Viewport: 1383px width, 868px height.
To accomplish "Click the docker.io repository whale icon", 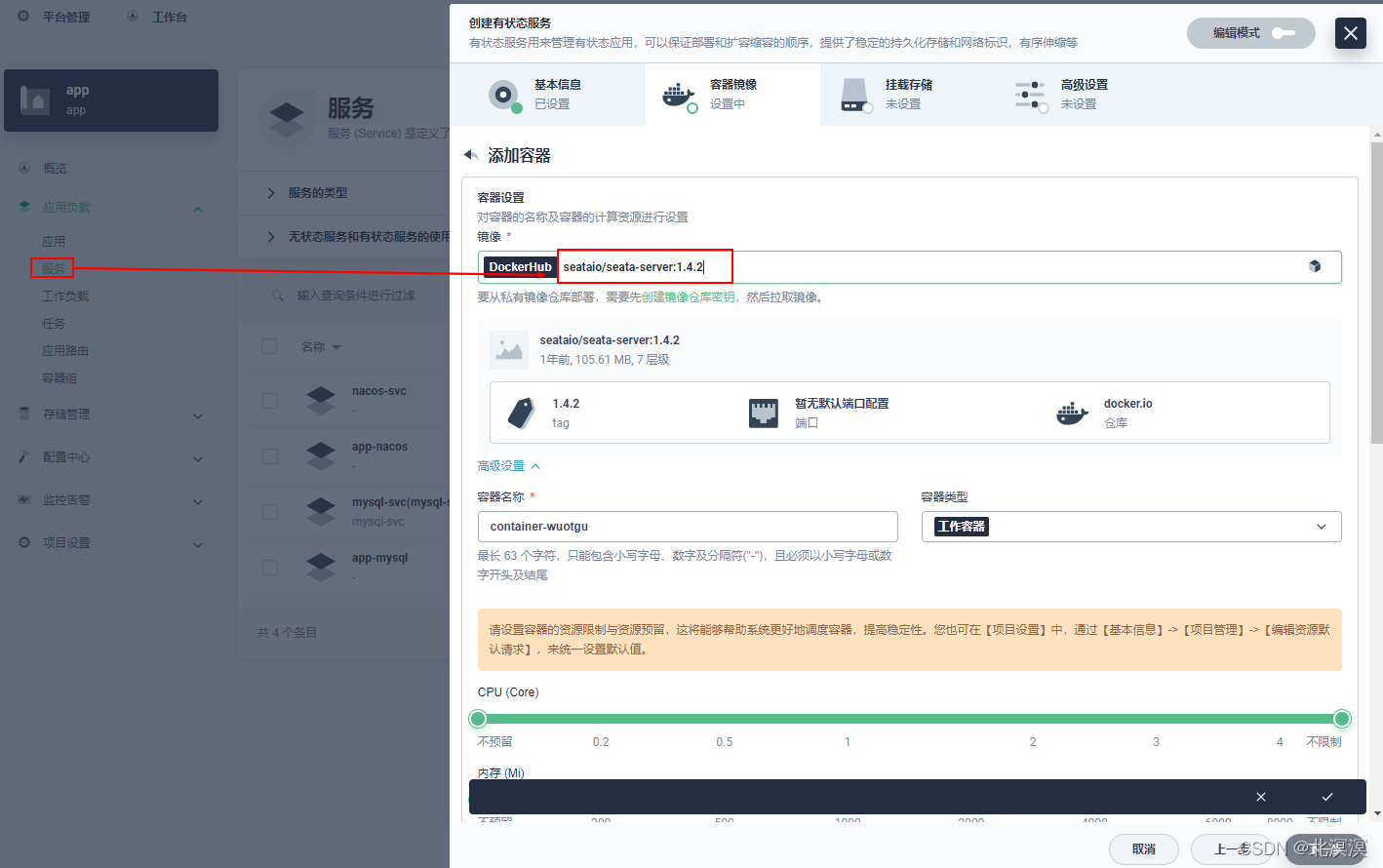I will click(1072, 414).
